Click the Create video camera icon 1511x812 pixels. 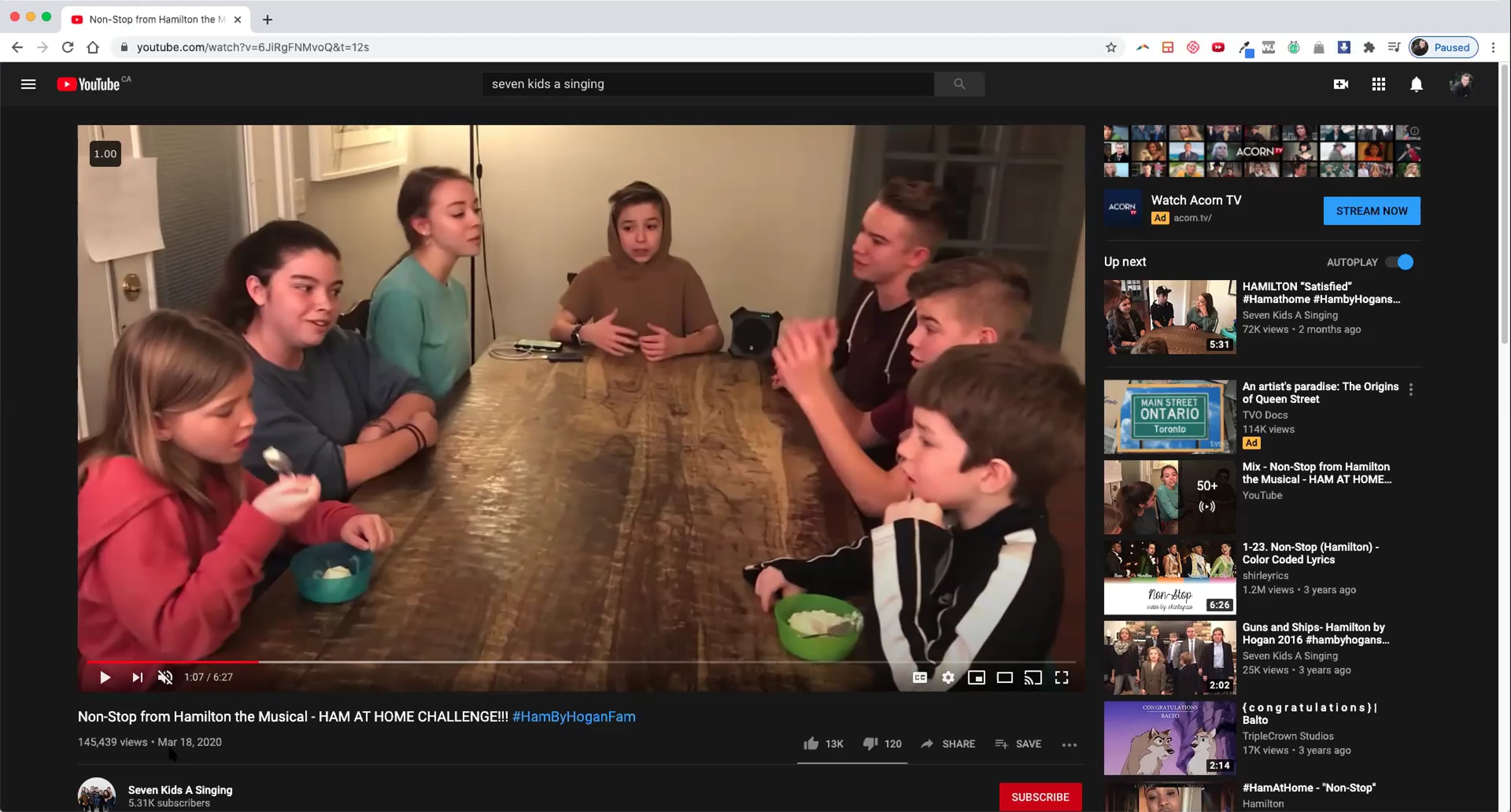coord(1340,84)
